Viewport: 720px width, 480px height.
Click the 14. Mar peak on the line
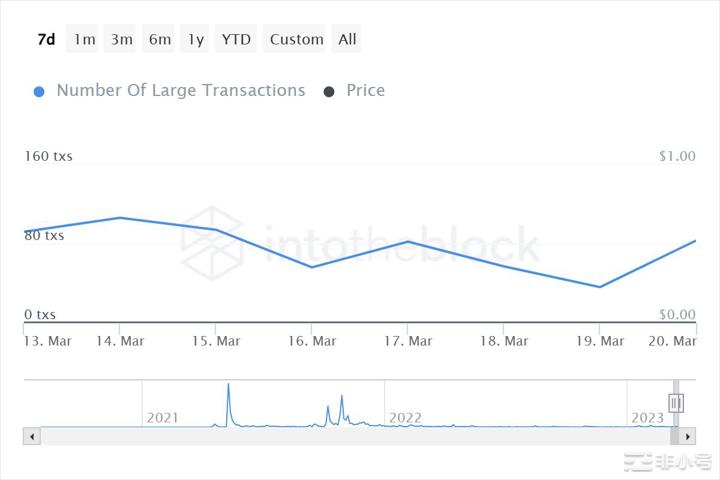(120, 217)
